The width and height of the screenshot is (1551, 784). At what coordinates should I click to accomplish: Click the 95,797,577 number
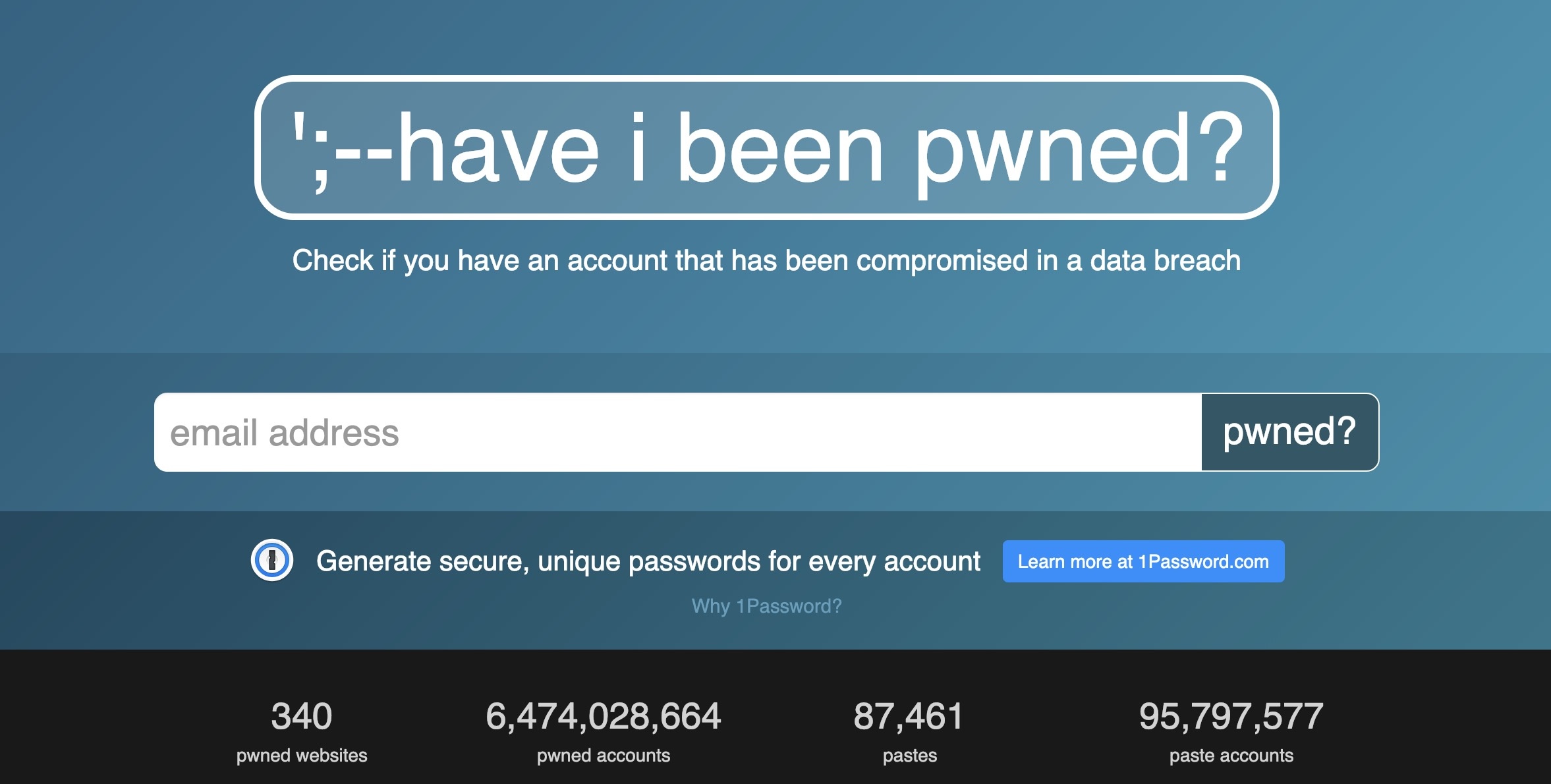pos(1231,716)
